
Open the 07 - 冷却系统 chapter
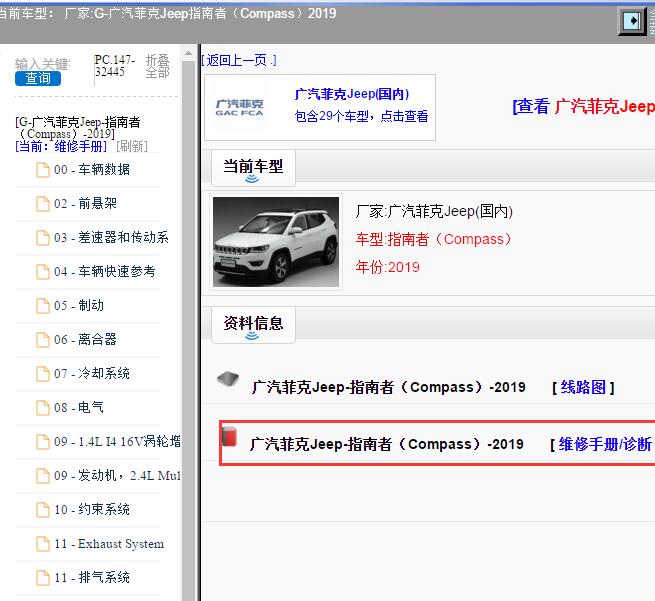(92, 373)
